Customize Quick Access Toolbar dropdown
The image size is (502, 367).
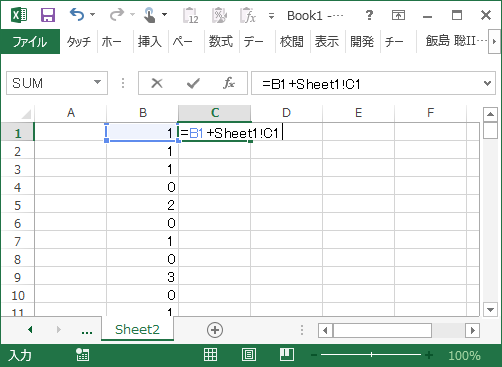[271, 16]
